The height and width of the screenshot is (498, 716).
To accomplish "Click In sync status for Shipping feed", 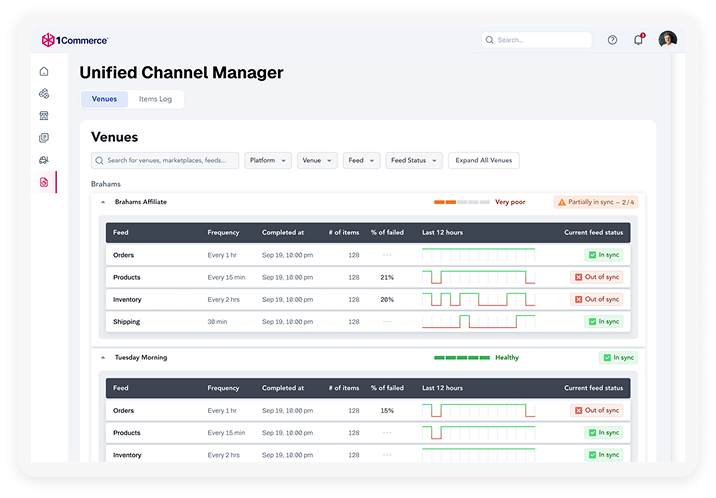I will pos(604,322).
